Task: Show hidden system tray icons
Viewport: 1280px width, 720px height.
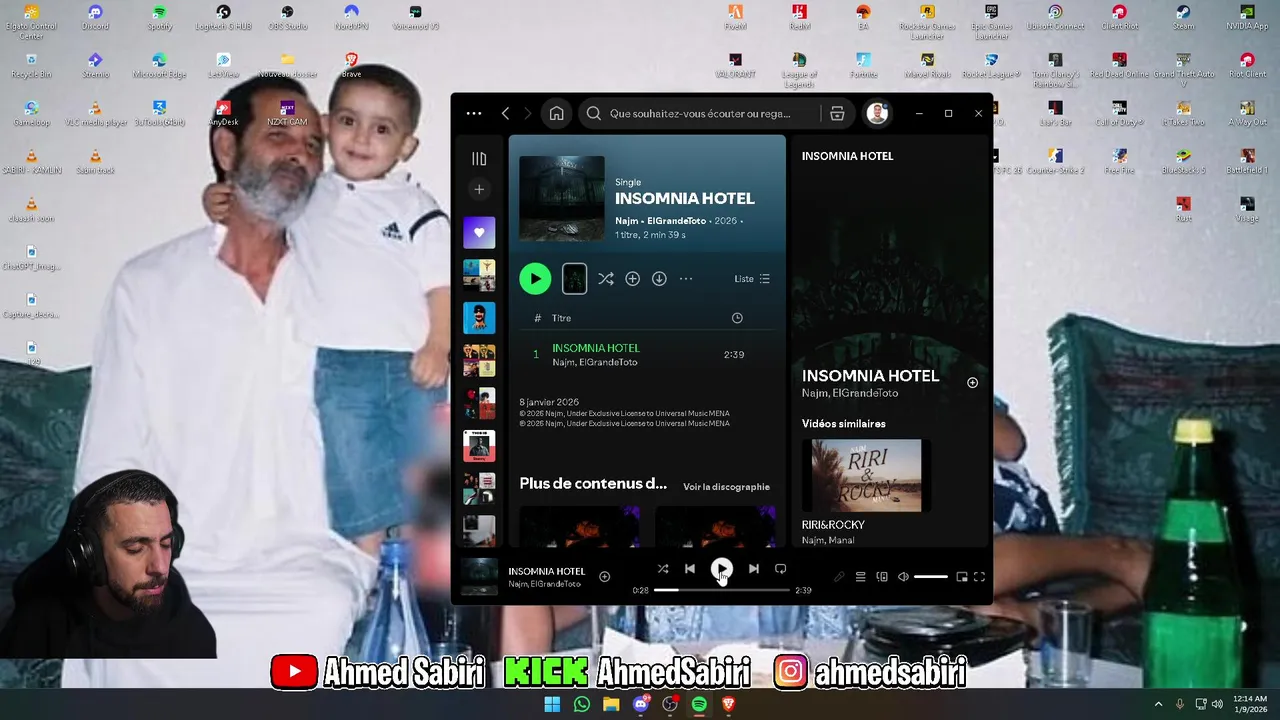Action: (1158, 704)
